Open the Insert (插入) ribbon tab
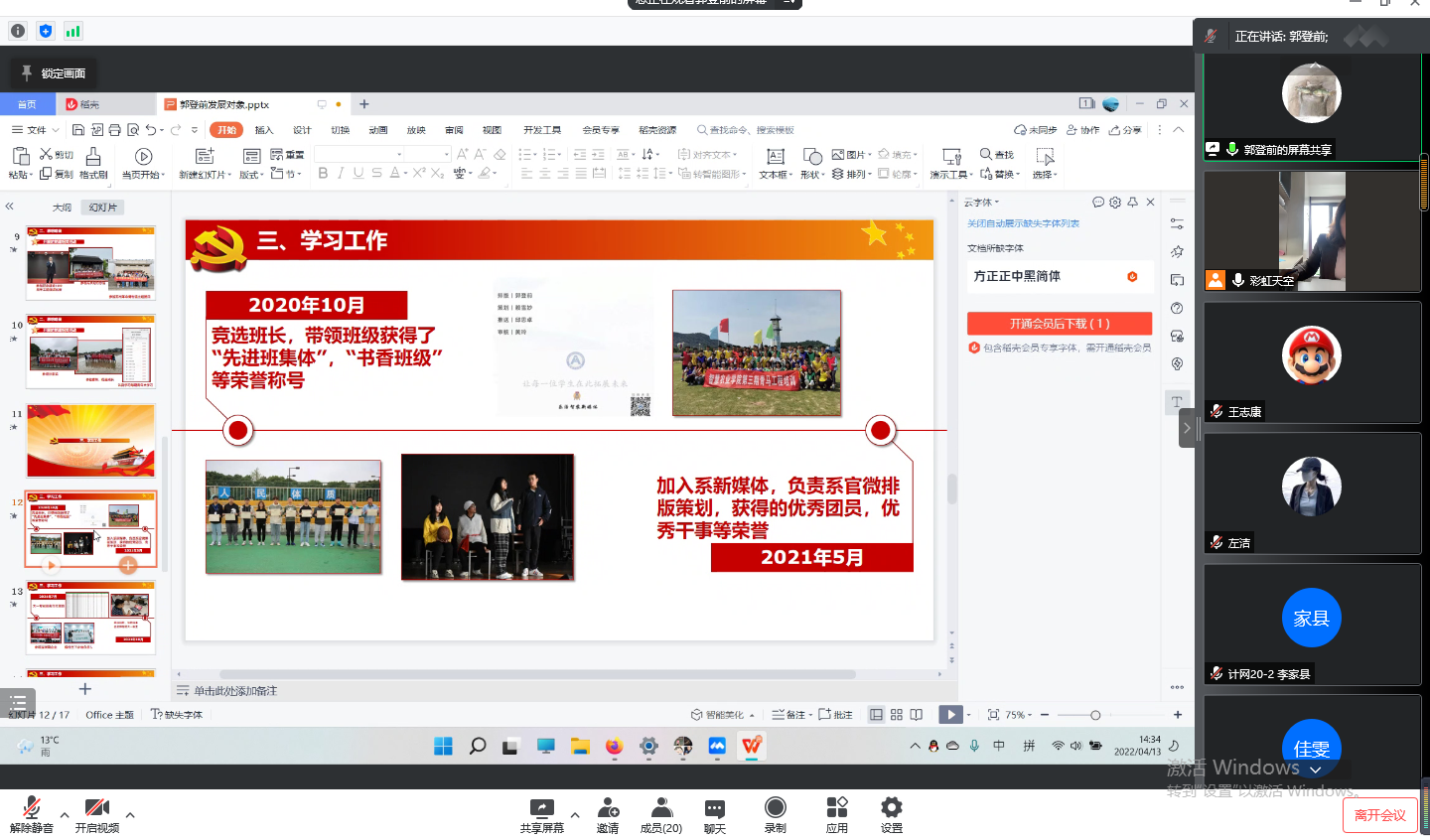The width and height of the screenshot is (1430, 840). click(263, 130)
